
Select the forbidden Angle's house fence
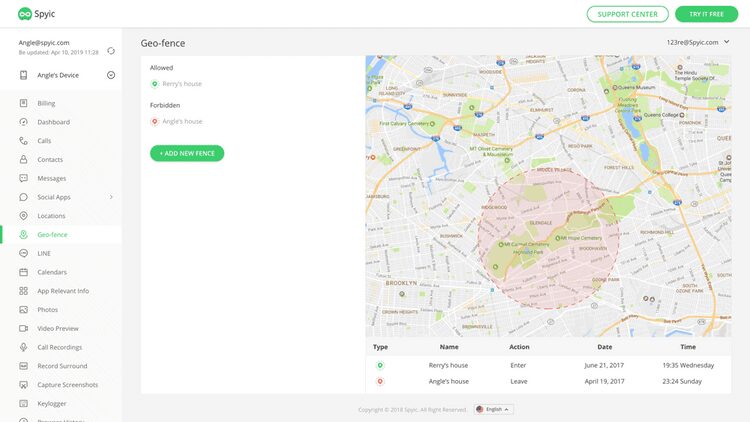(176, 122)
